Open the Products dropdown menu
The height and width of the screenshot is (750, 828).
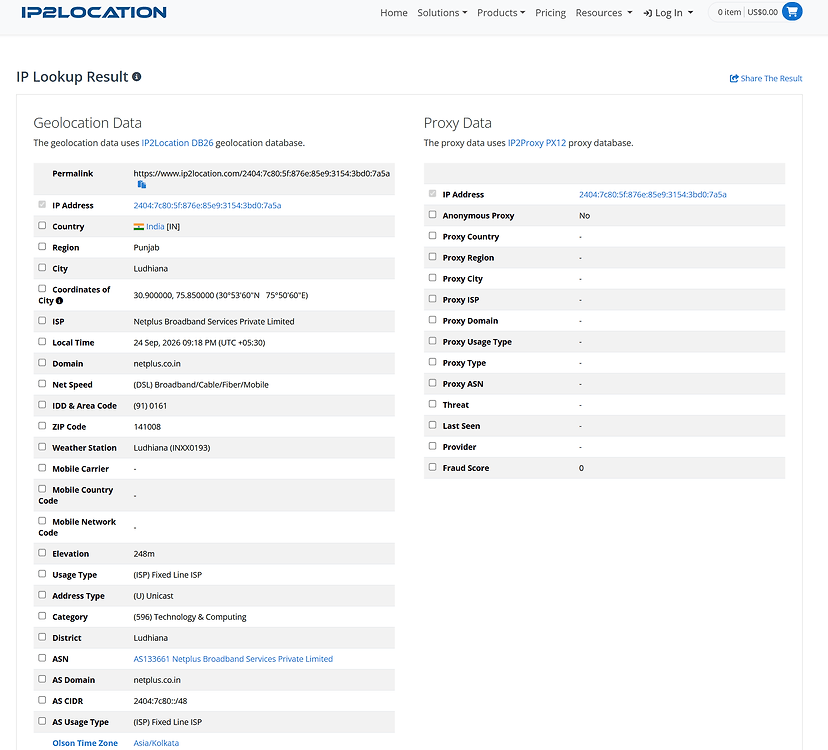coord(501,13)
